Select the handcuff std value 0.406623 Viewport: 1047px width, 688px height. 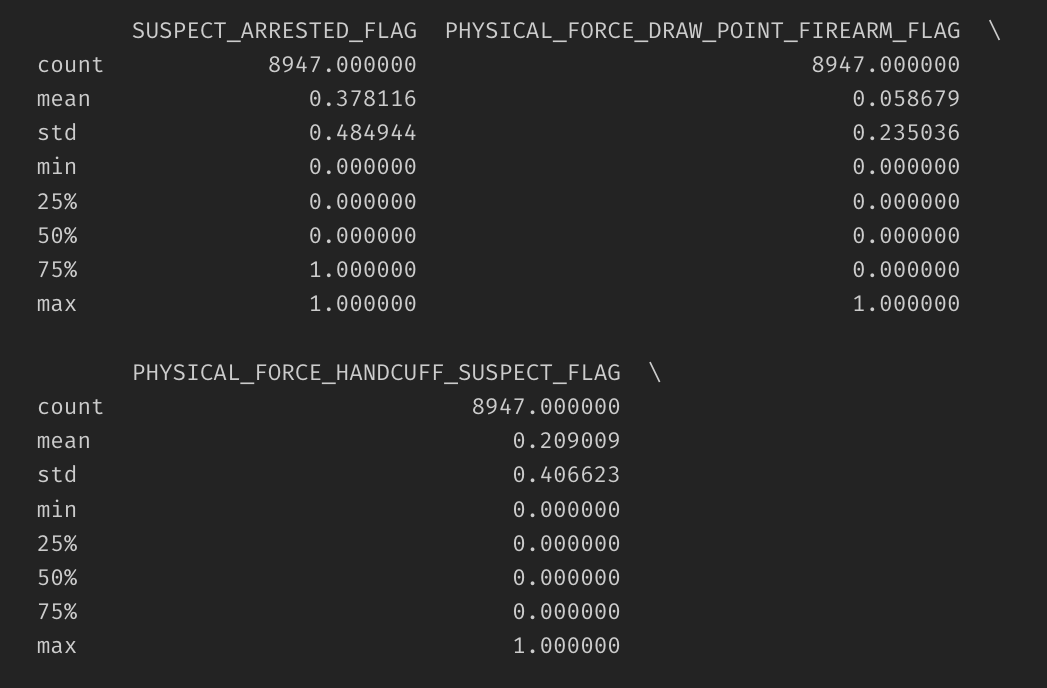tap(566, 475)
